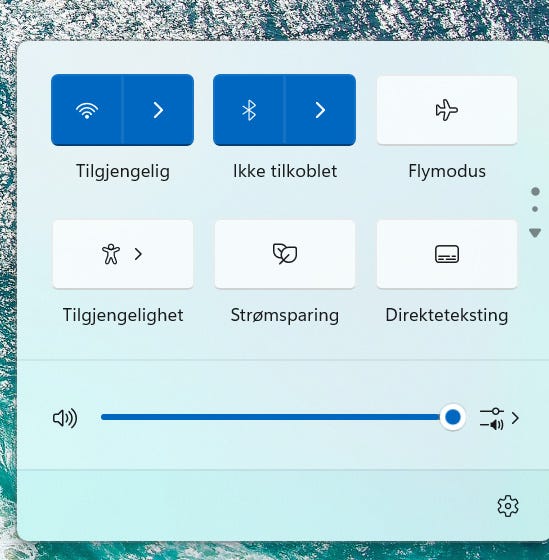The width and height of the screenshot is (549, 560).
Task: Expand accessibility options chevron arrow
Action: pyautogui.click(x=139, y=254)
